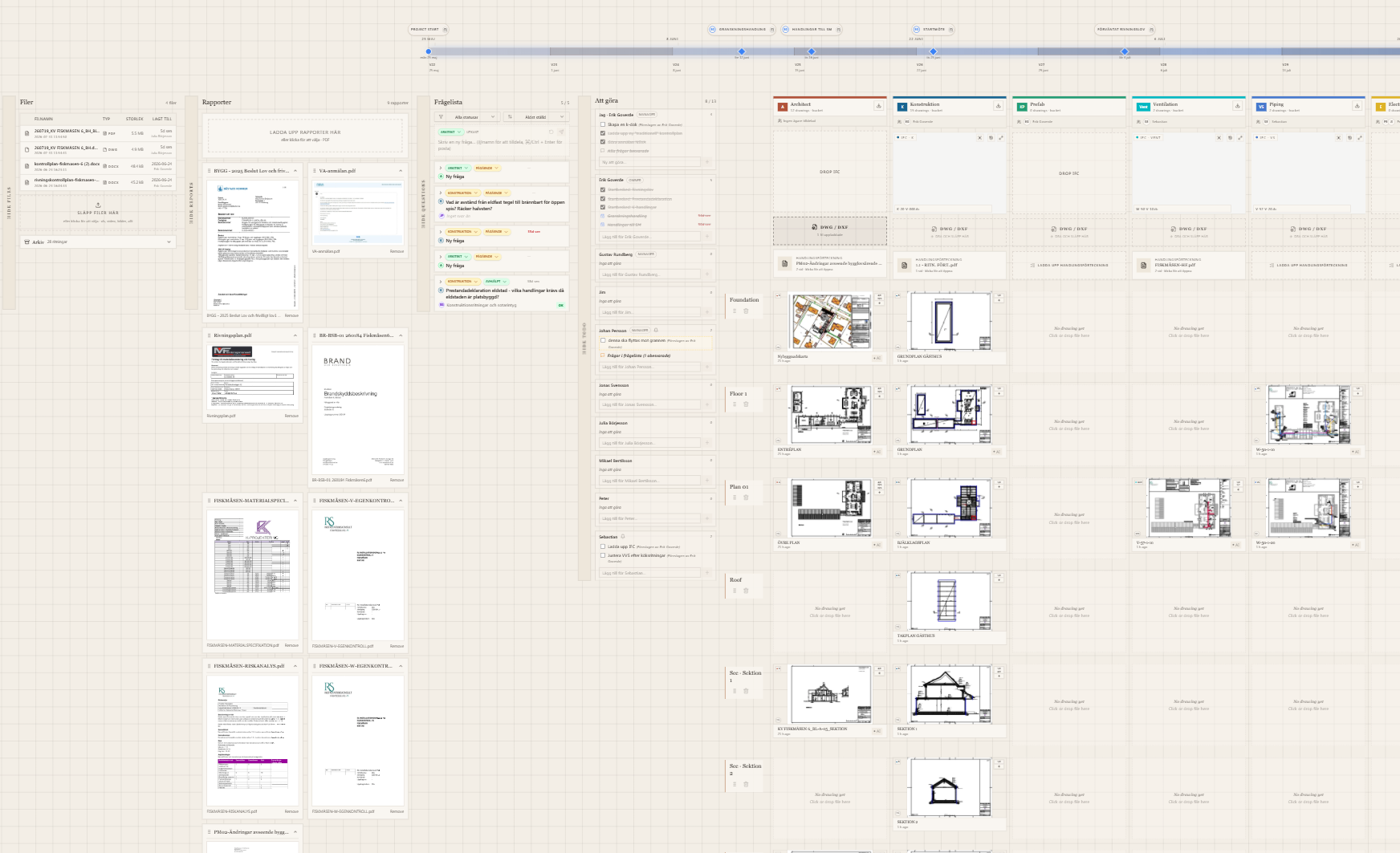Click Prefab 'Ladda upp handlingsförteckning' button
1400x853 pixels.
tap(1068, 265)
